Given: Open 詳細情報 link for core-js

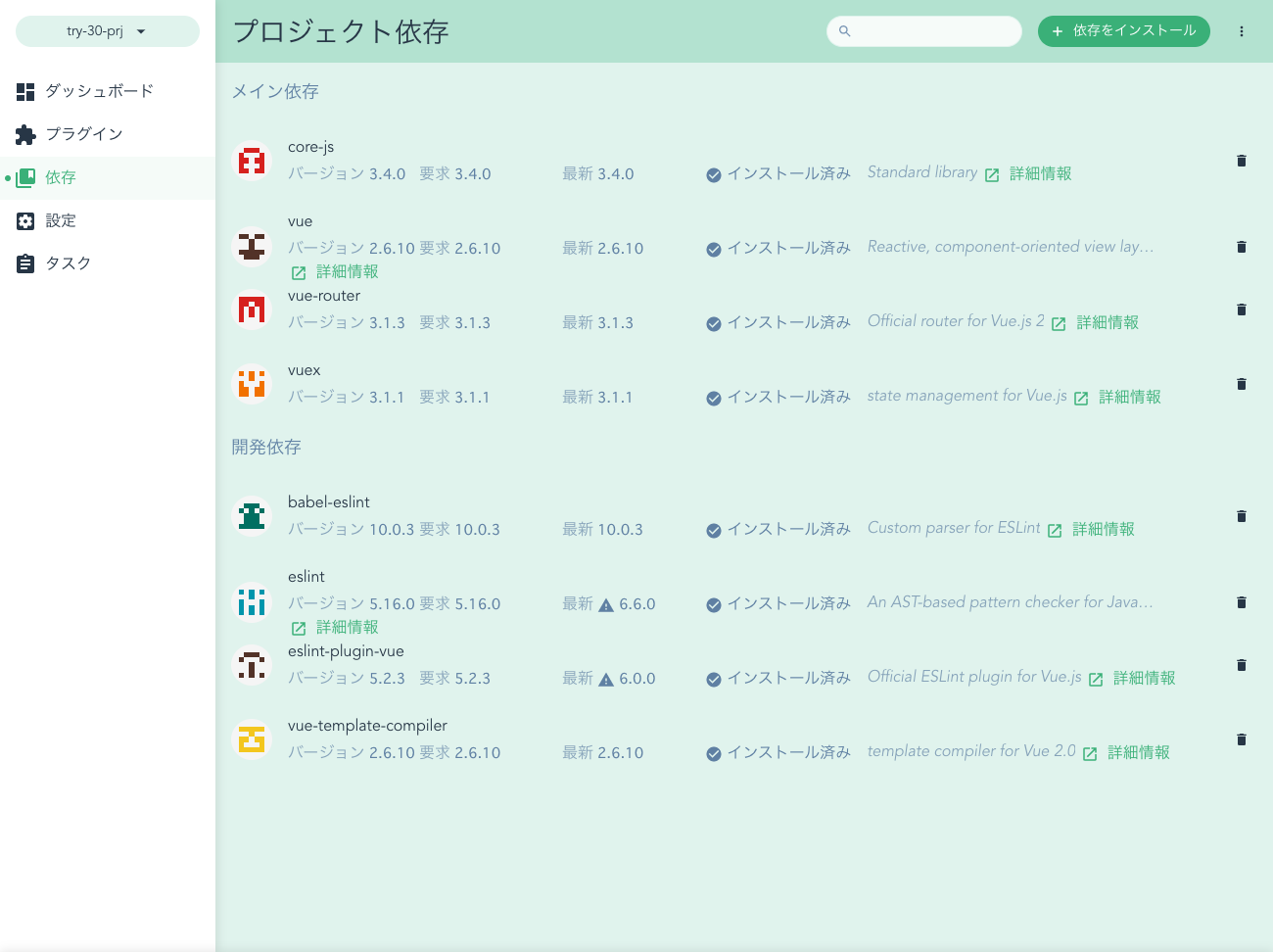Looking at the screenshot, I should [1028, 173].
